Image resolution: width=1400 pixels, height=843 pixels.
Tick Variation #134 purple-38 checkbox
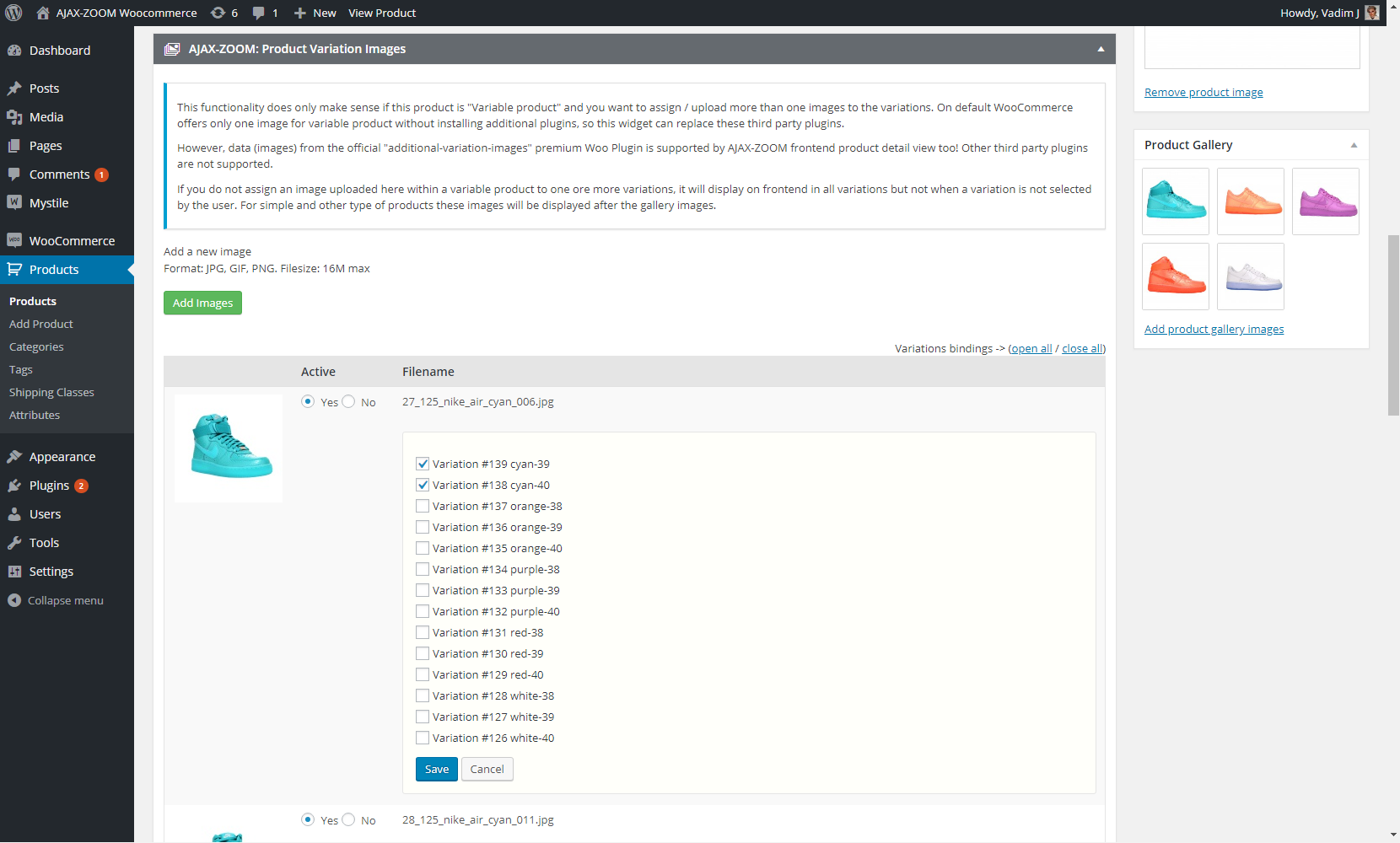tap(423, 569)
